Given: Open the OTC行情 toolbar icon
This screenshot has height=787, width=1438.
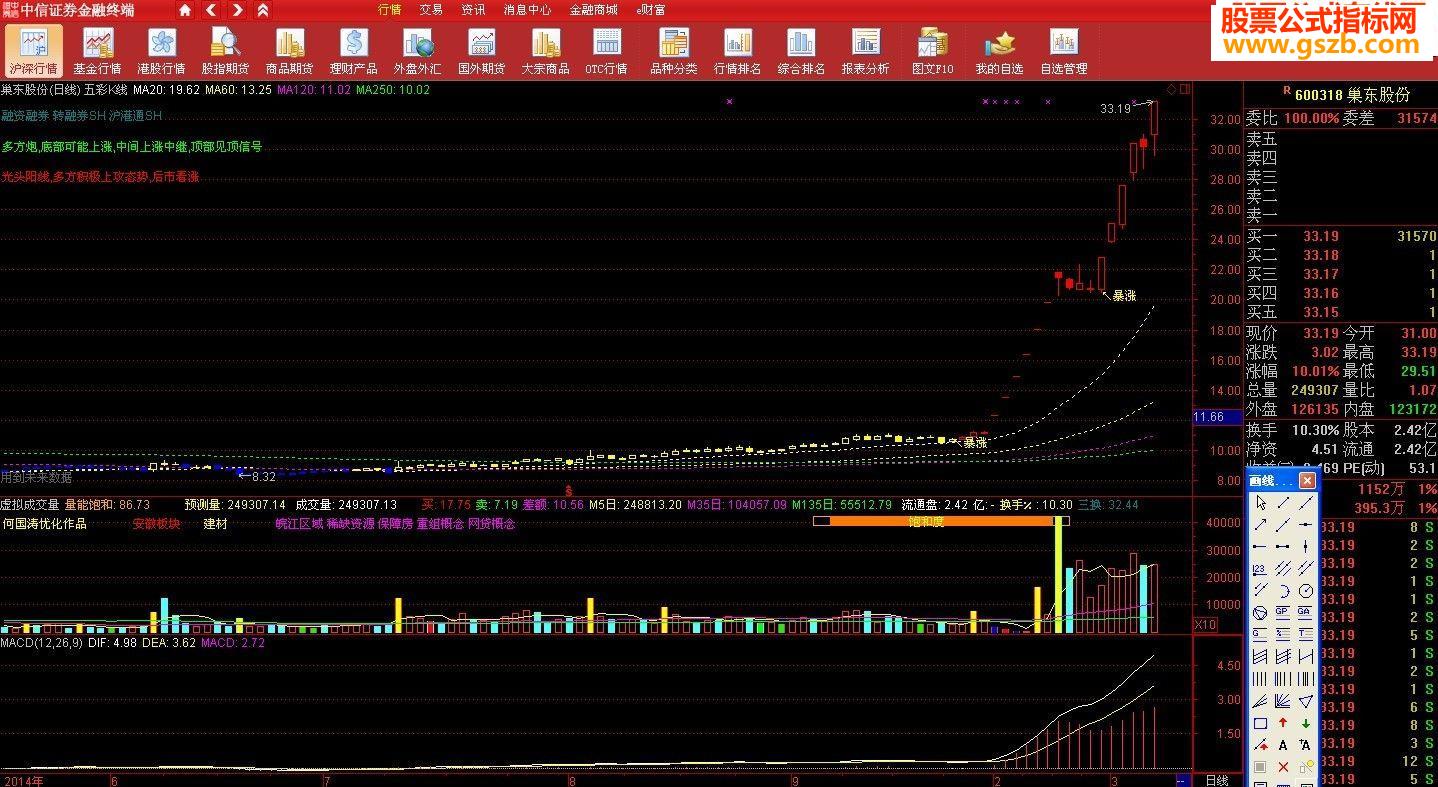Looking at the screenshot, I should click(x=606, y=50).
